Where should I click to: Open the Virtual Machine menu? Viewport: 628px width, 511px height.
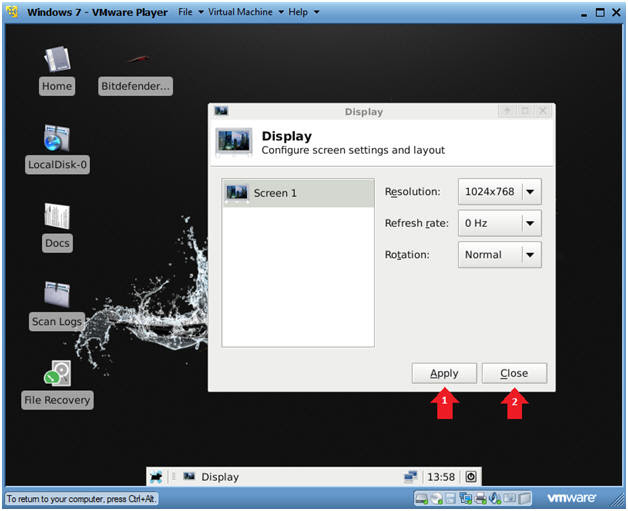tap(246, 12)
